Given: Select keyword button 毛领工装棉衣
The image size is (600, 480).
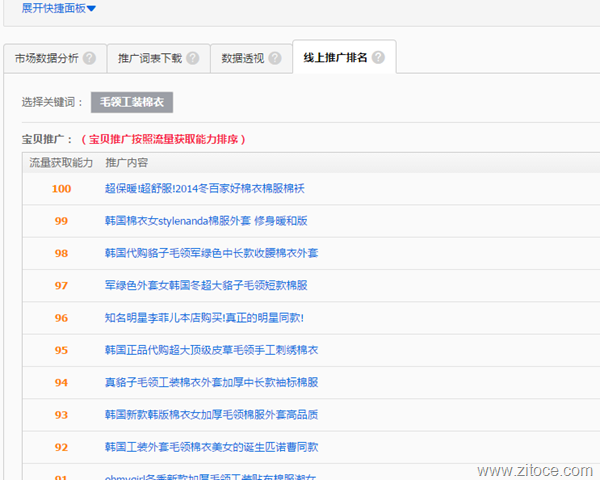Looking at the screenshot, I should point(132,102).
